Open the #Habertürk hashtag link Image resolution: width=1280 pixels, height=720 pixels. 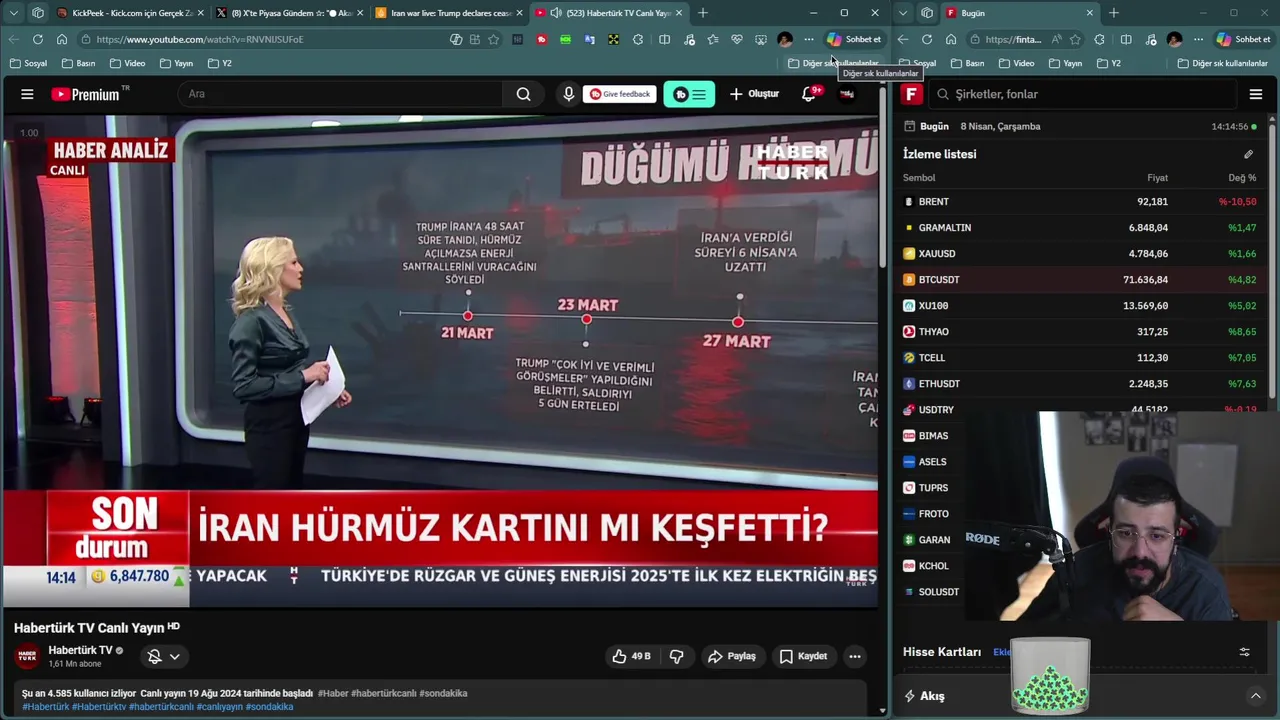(46, 706)
